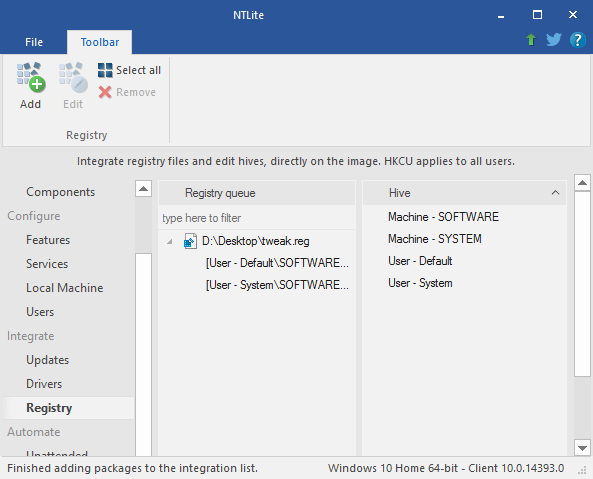
Task: Open the Services page
Action: click(47, 264)
